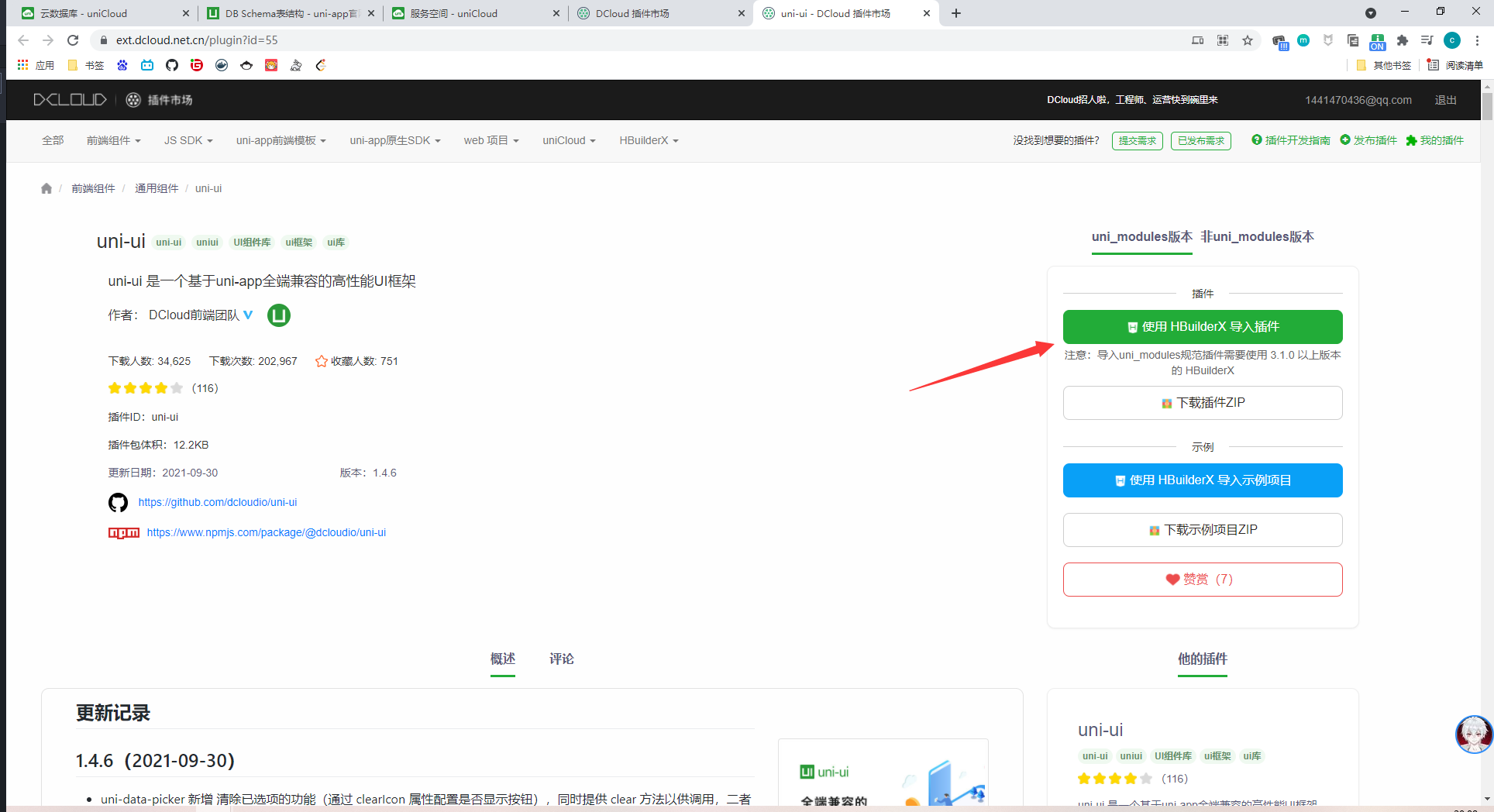
Task: Bookmark this page with the star icon
Action: point(1248,40)
